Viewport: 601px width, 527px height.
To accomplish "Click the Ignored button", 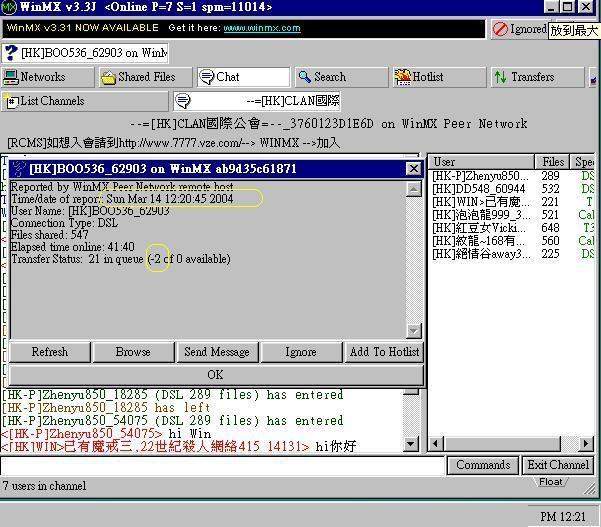I will tap(519, 29).
